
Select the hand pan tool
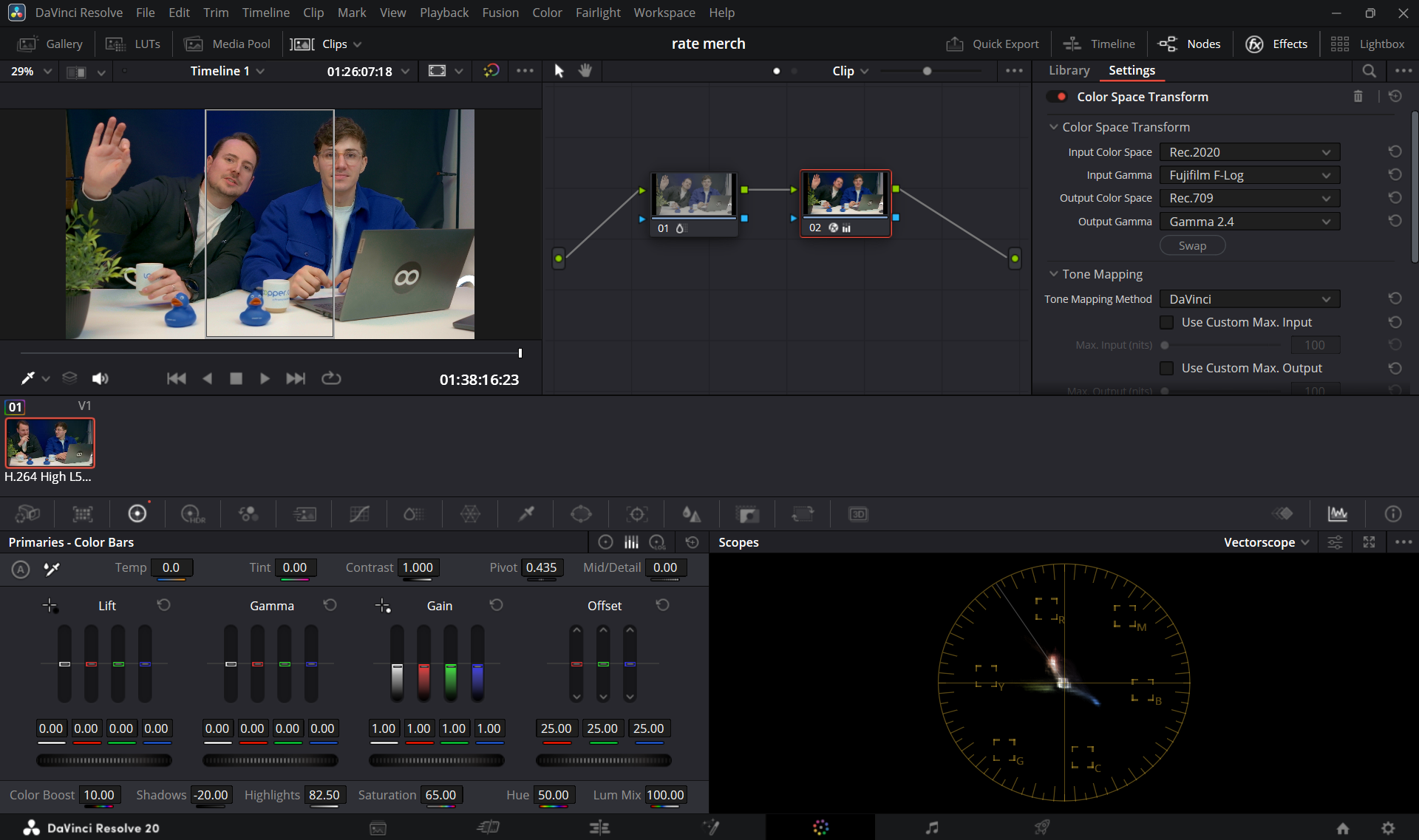[585, 71]
